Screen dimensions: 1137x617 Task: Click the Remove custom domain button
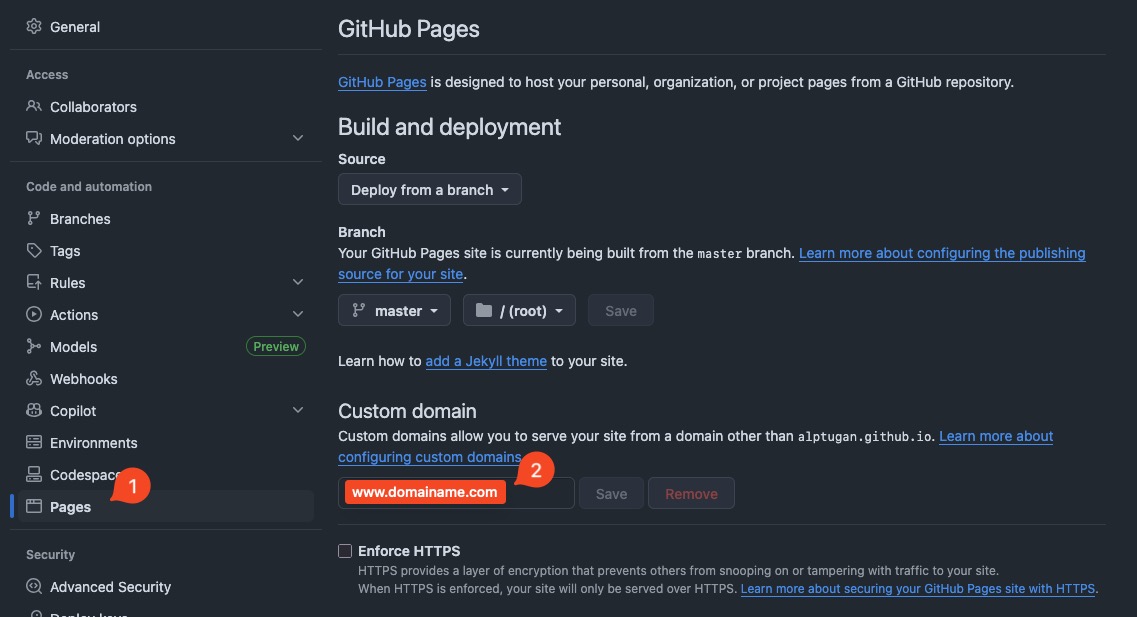pyautogui.click(x=691, y=493)
